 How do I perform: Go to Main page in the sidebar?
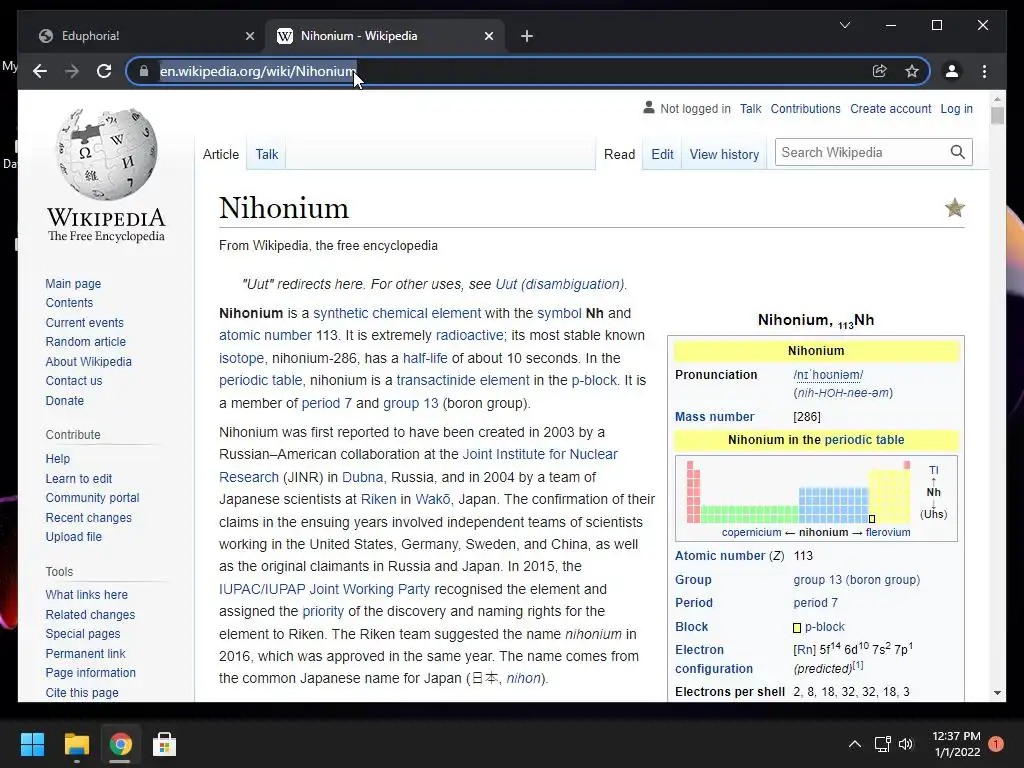[x=73, y=283]
